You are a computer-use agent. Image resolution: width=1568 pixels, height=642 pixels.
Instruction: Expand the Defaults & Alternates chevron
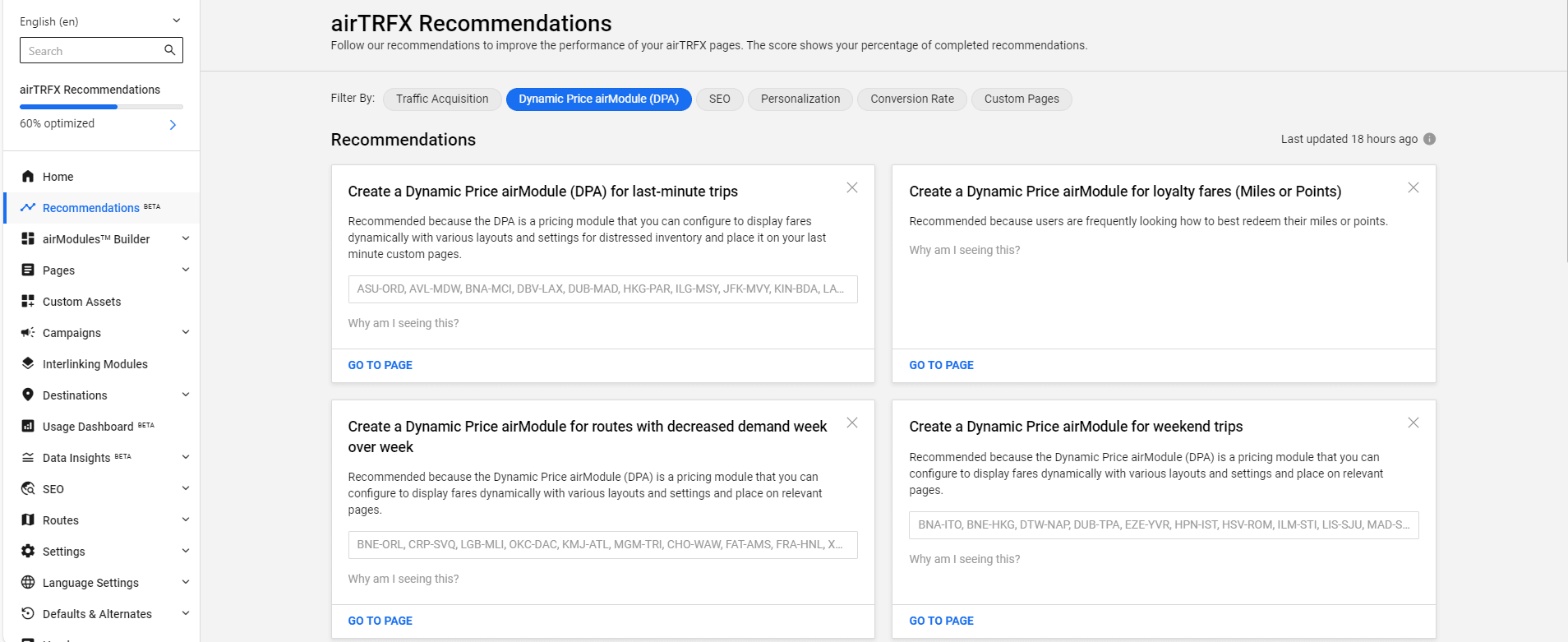coord(186,613)
